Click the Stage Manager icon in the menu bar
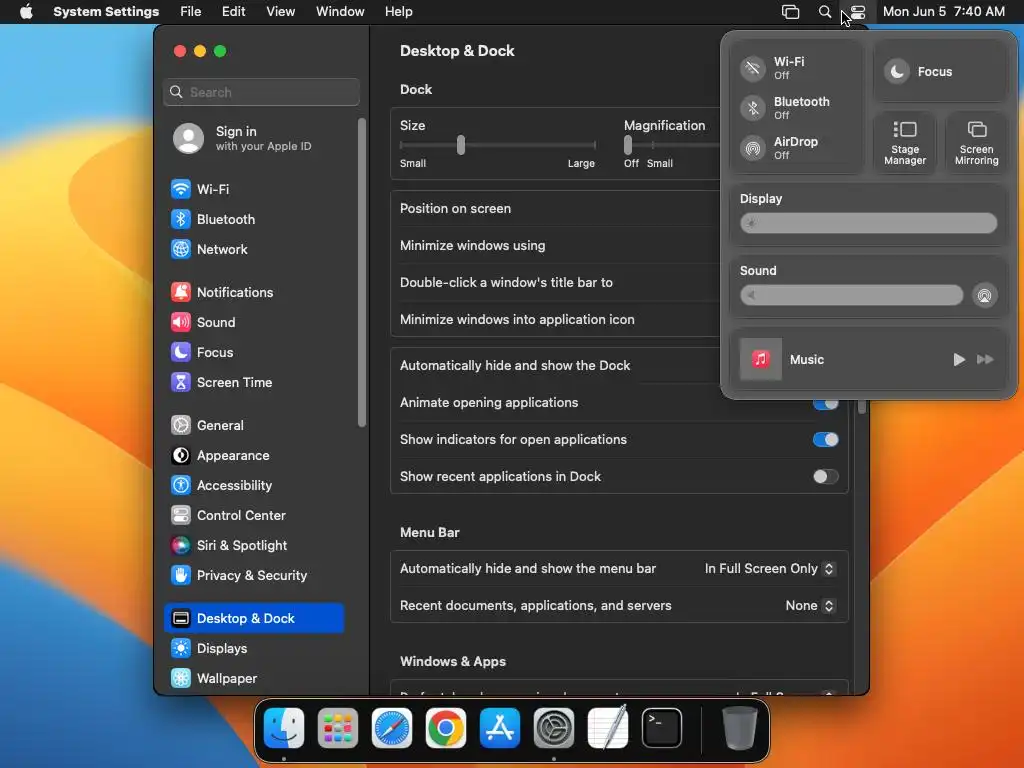This screenshot has width=1024, height=768. 791,12
